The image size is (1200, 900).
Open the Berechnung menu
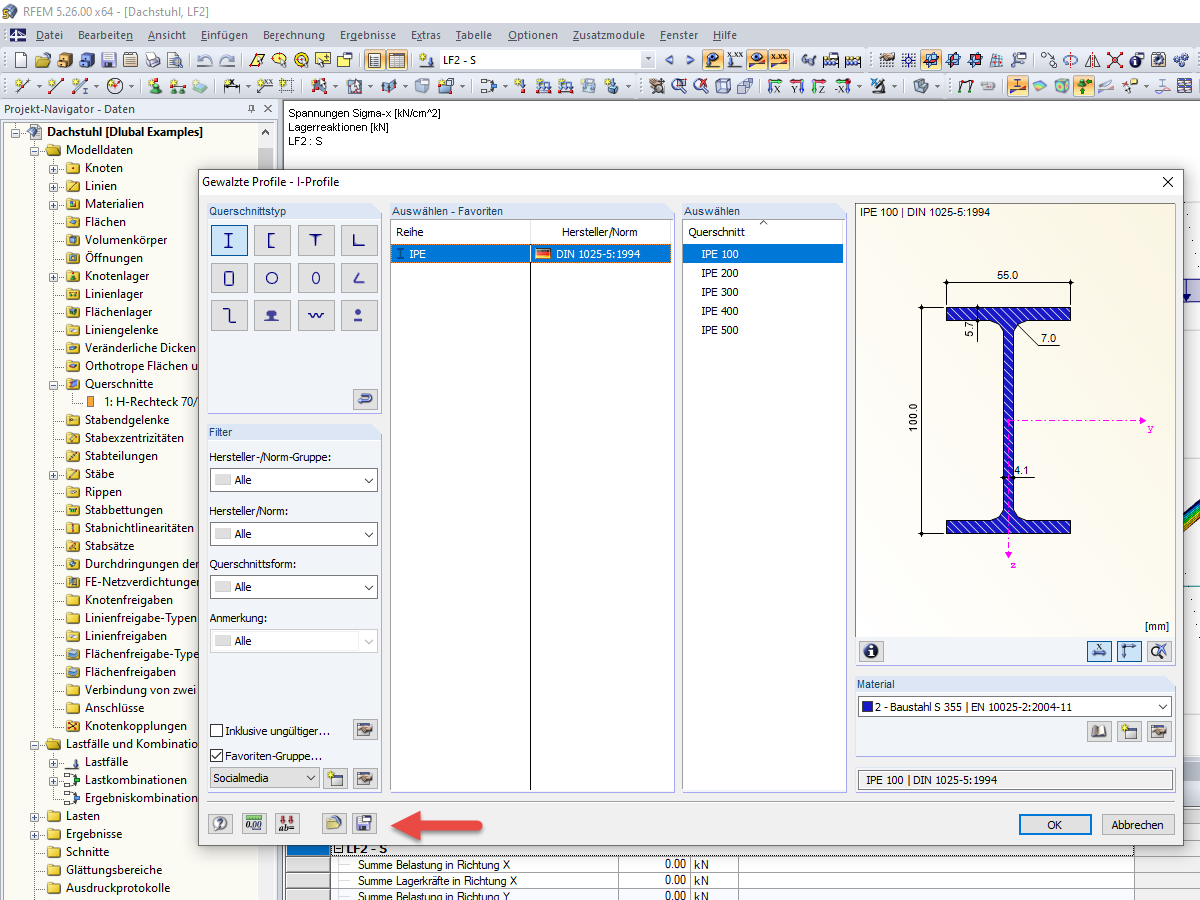294,35
